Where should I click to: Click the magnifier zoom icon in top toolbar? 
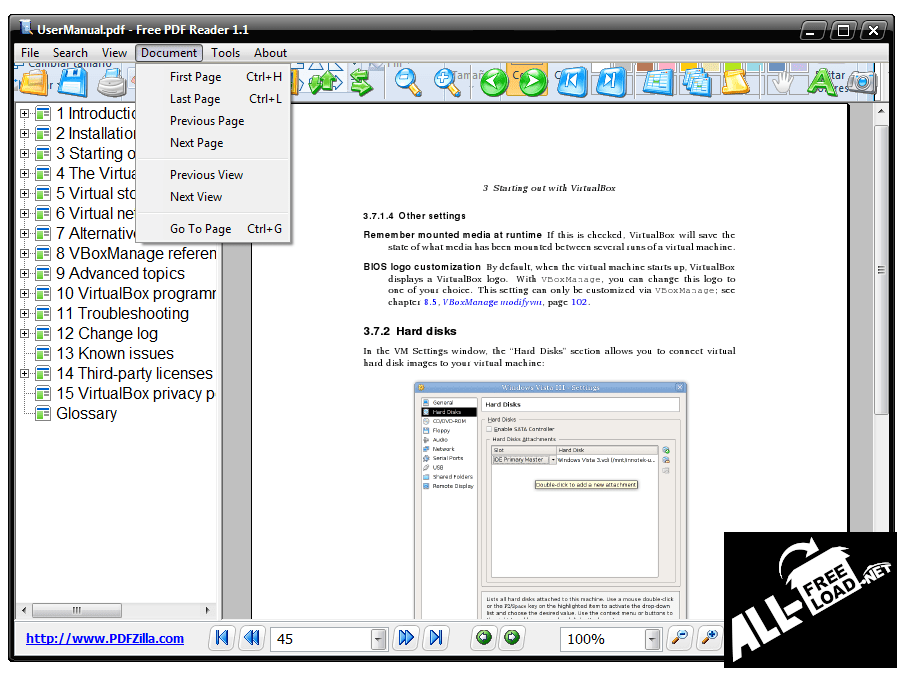(x=407, y=81)
